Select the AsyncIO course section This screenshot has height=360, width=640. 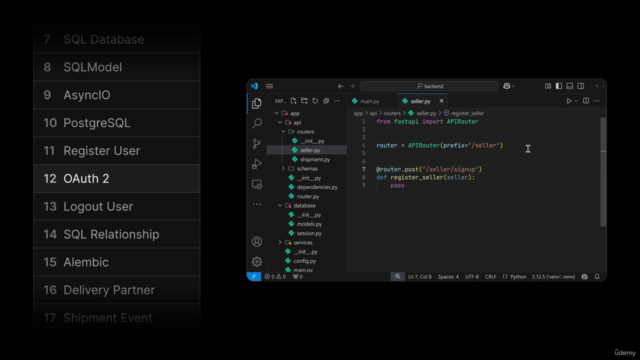tap(117, 95)
